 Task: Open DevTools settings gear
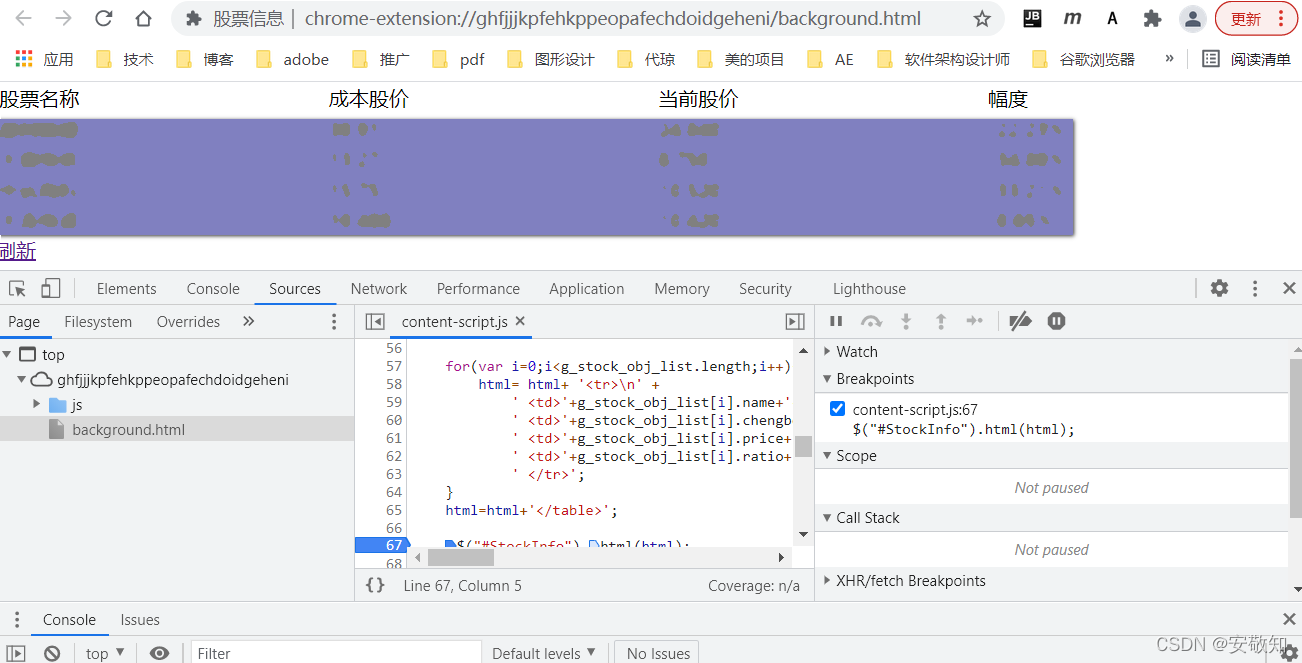click(1219, 288)
